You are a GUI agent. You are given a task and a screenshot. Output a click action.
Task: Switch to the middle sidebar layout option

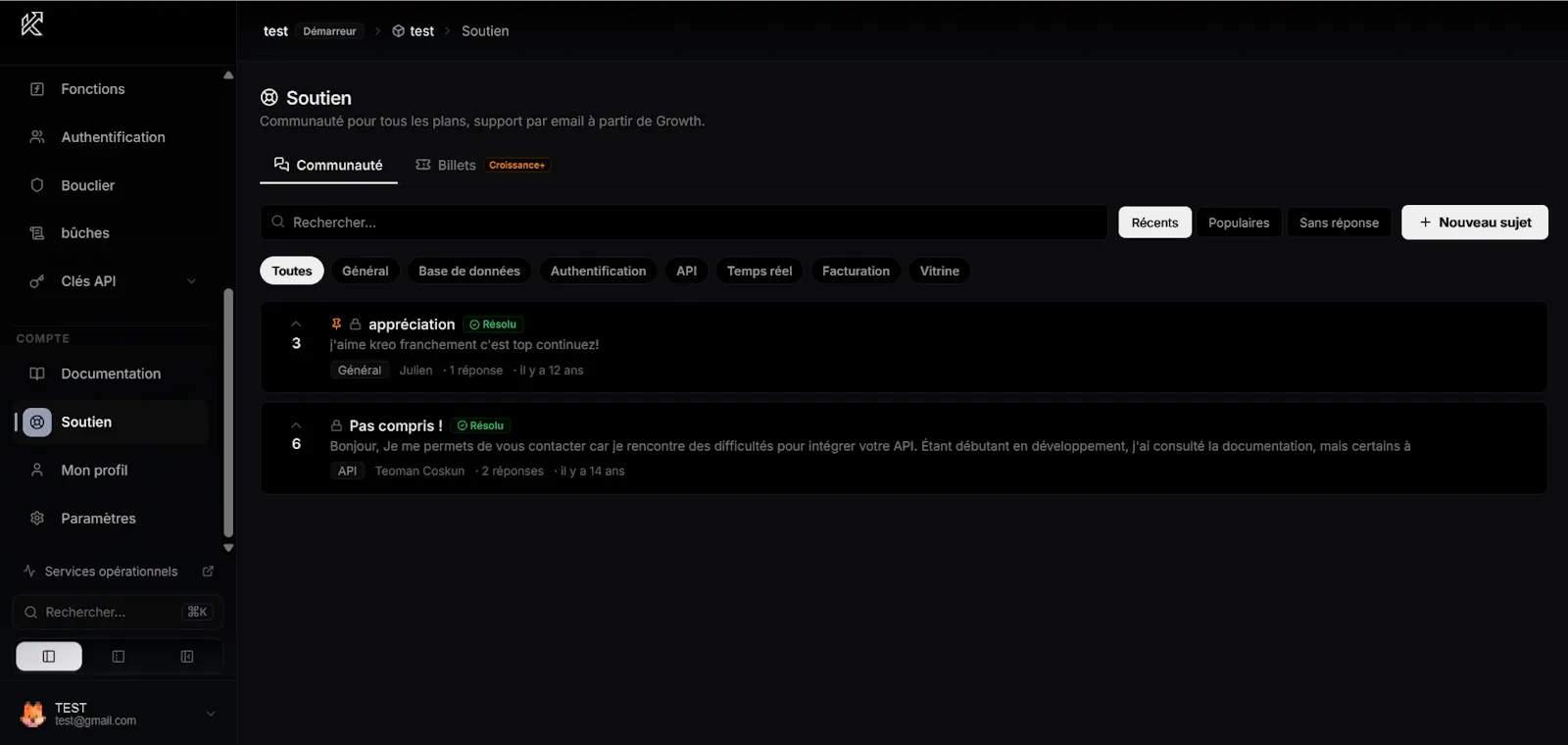tap(119, 657)
